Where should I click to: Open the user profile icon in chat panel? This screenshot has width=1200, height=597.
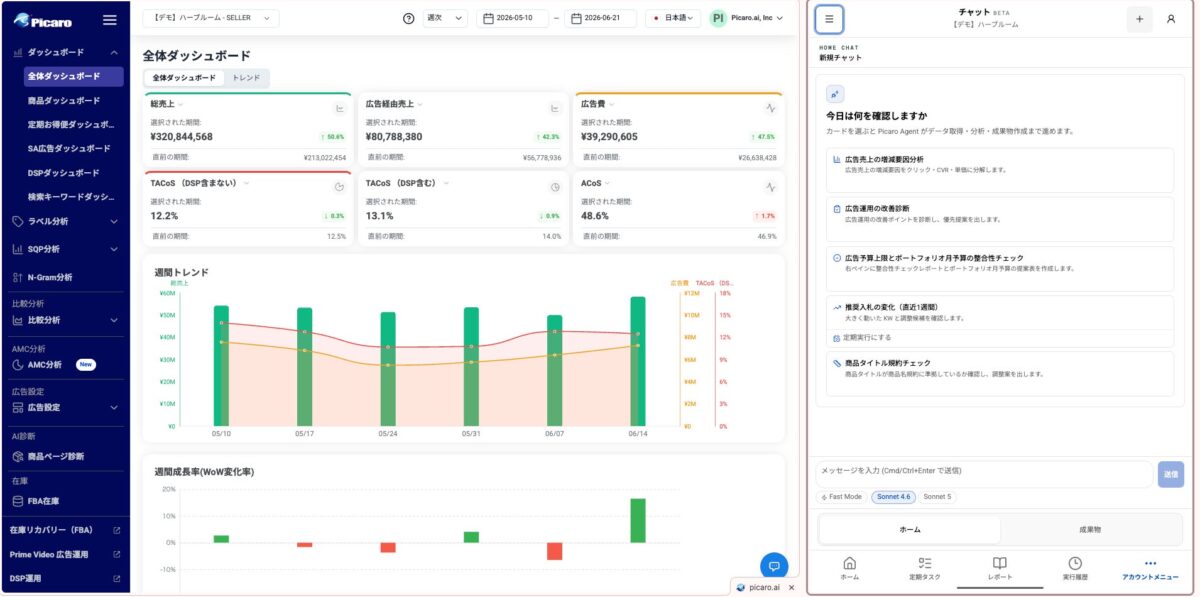click(x=1171, y=19)
